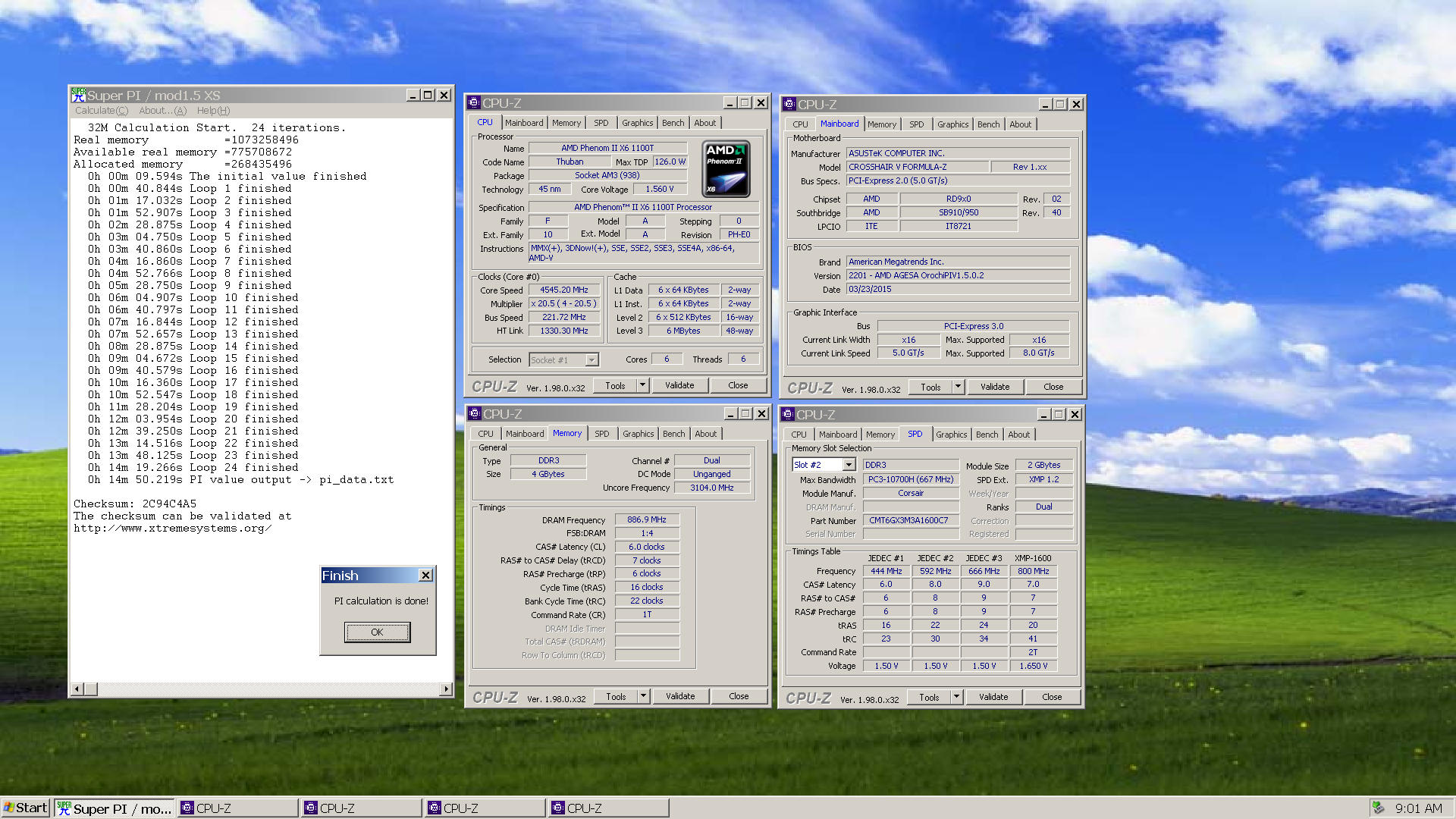Select the first CPU-Z taskbar button
The image size is (1456, 819).
point(238,808)
